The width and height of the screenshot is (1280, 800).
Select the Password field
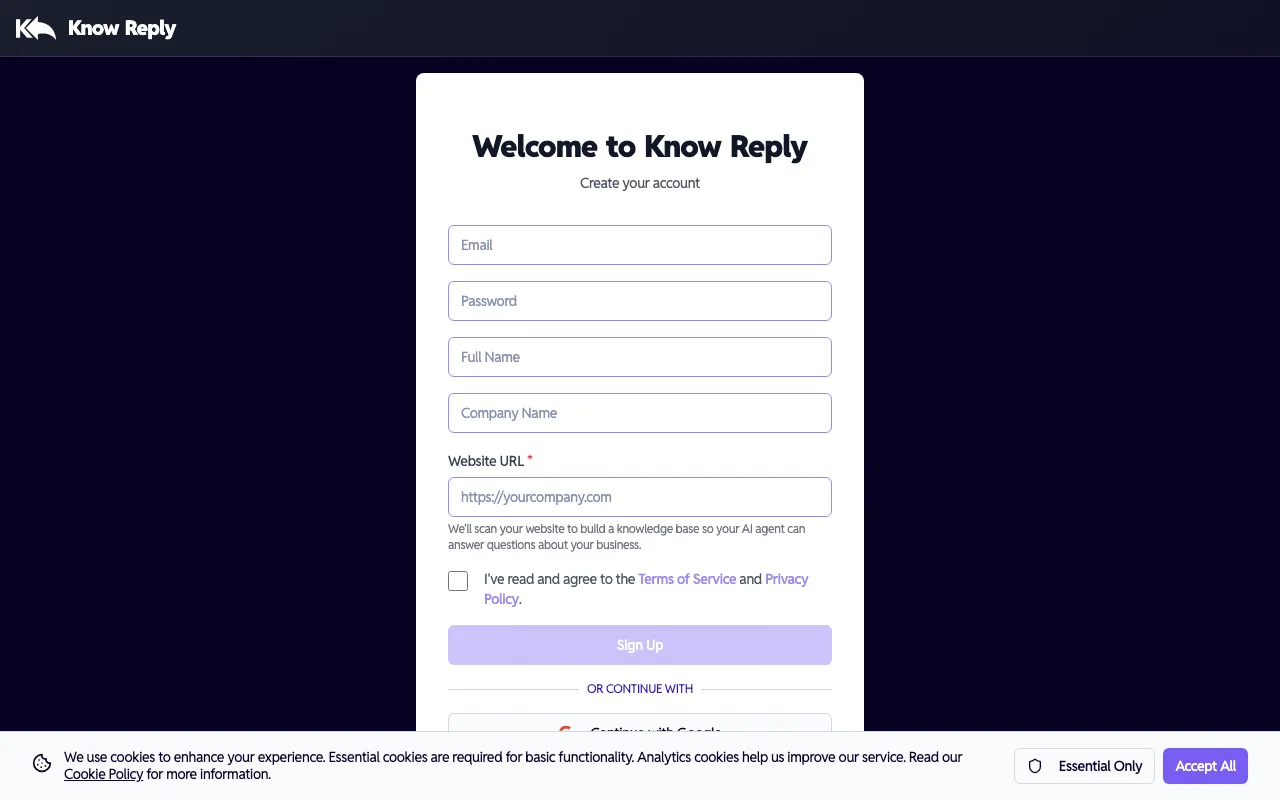[640, 301]
